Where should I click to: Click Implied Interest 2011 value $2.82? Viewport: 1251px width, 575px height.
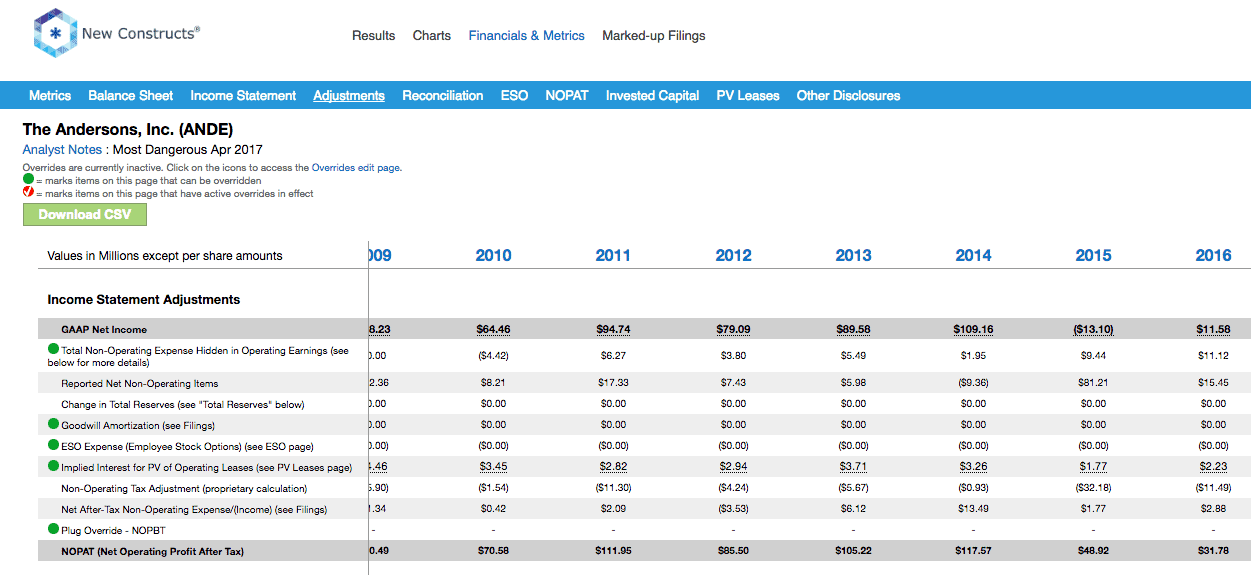pyautogui.click(x=613, y=466)
